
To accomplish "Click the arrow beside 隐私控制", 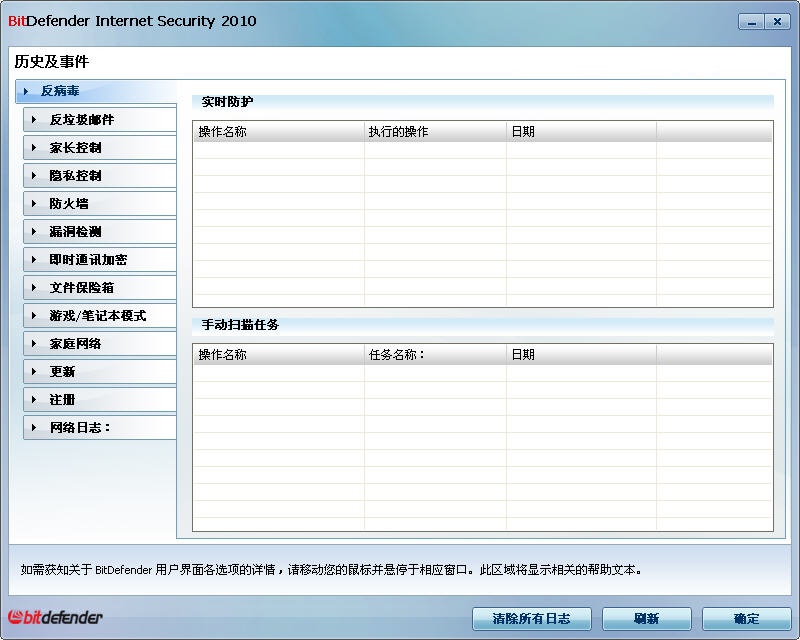I will coord(34,176).
